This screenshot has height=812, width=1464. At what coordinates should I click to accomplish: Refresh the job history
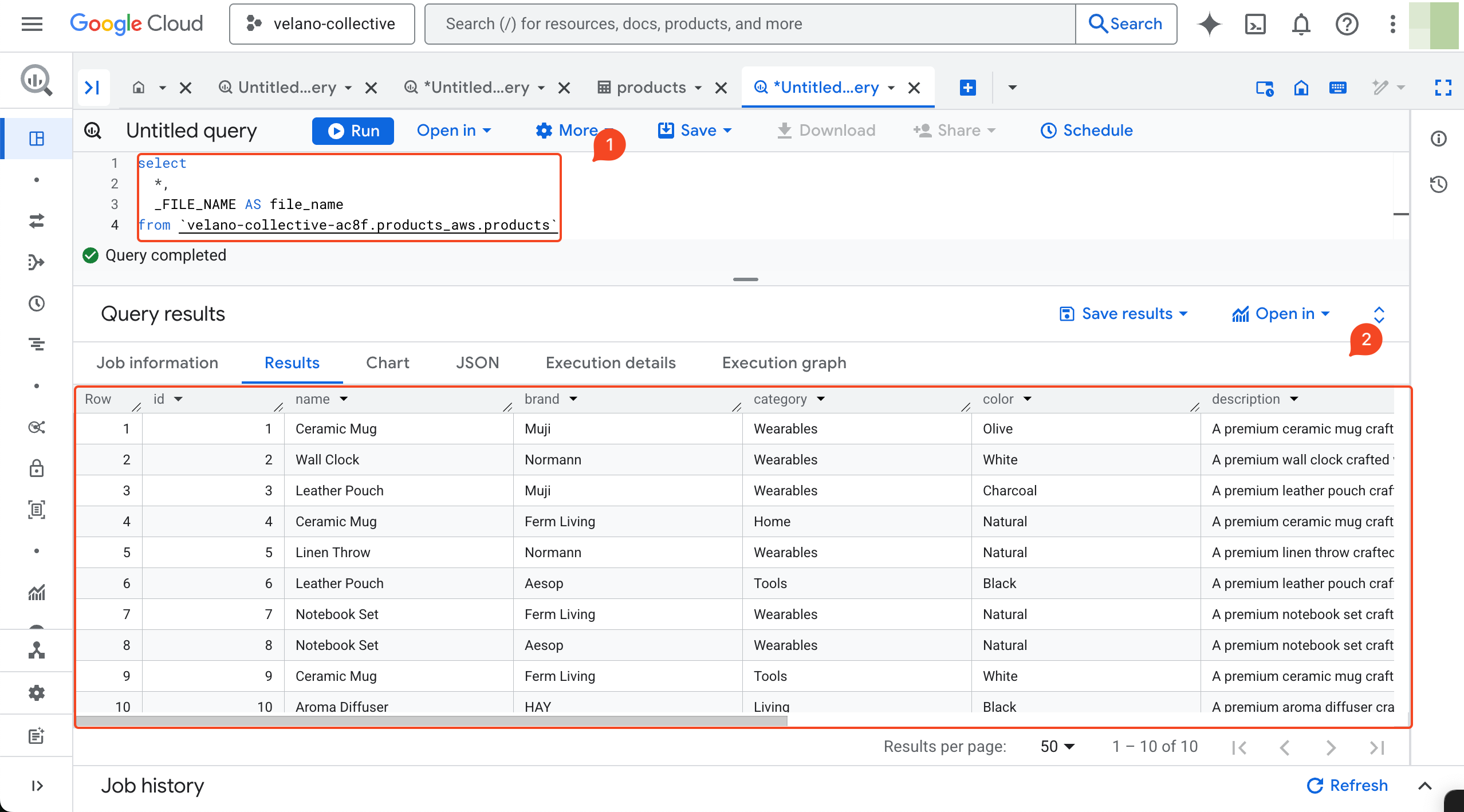pyautogui.click(x=1347, y=786)
